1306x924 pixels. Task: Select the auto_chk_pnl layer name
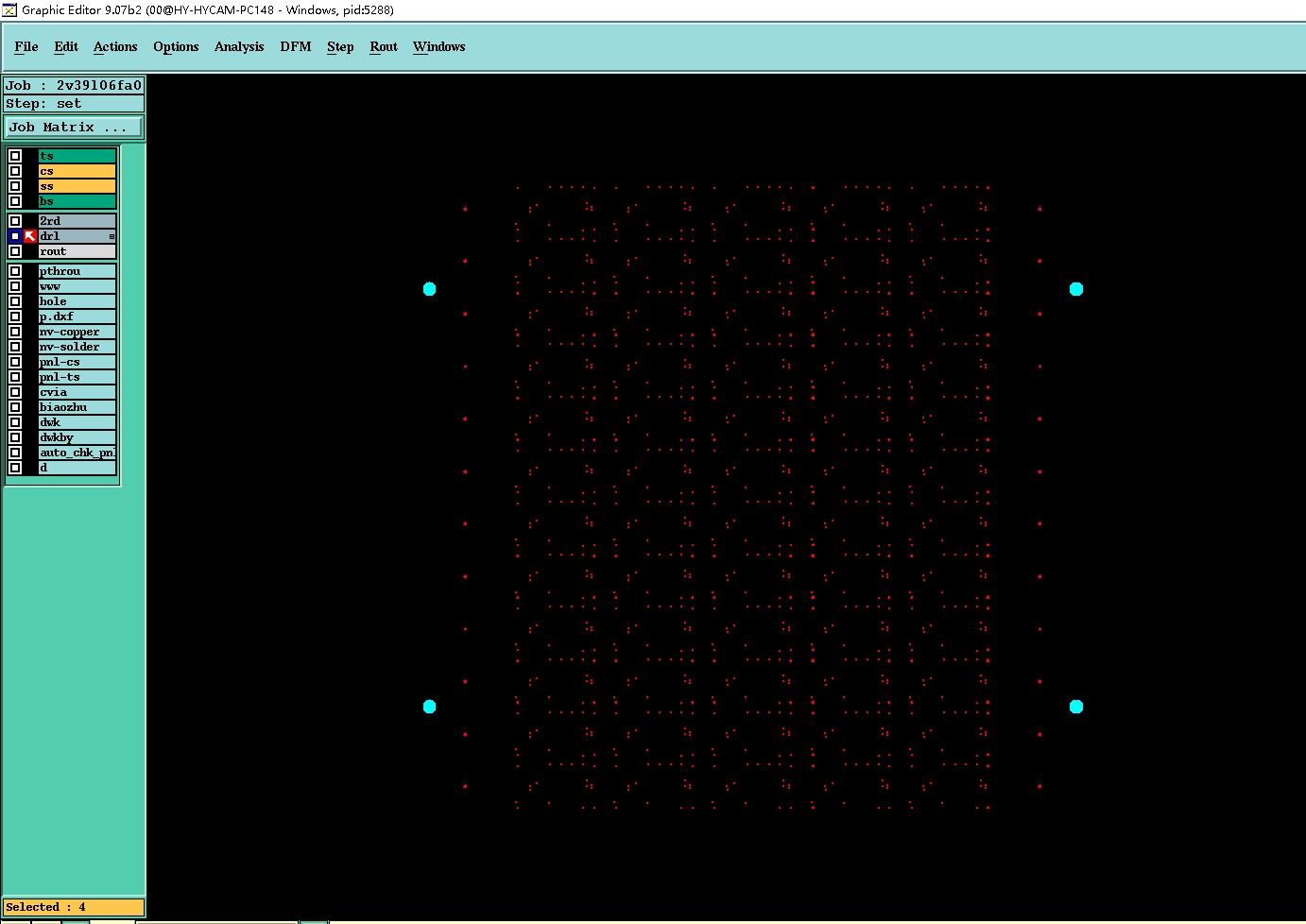pyautogui.click(x=77, y=453)
